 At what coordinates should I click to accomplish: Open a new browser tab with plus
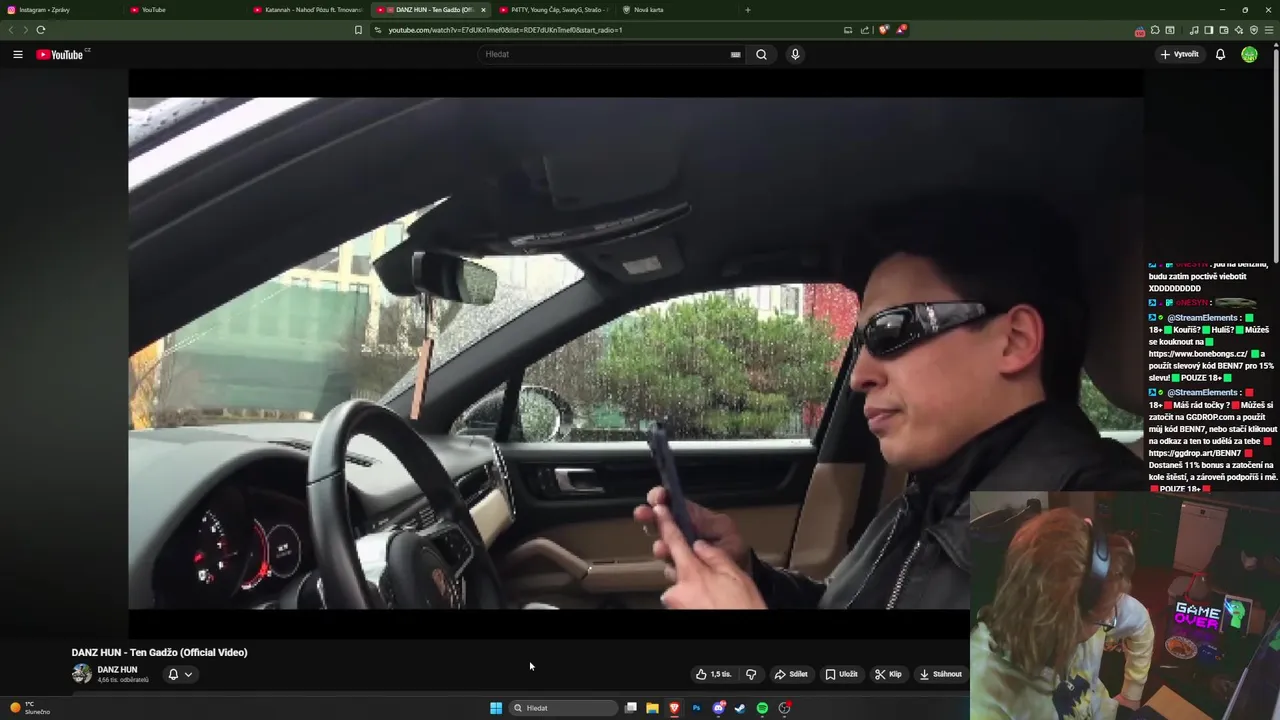pos(748,10)
